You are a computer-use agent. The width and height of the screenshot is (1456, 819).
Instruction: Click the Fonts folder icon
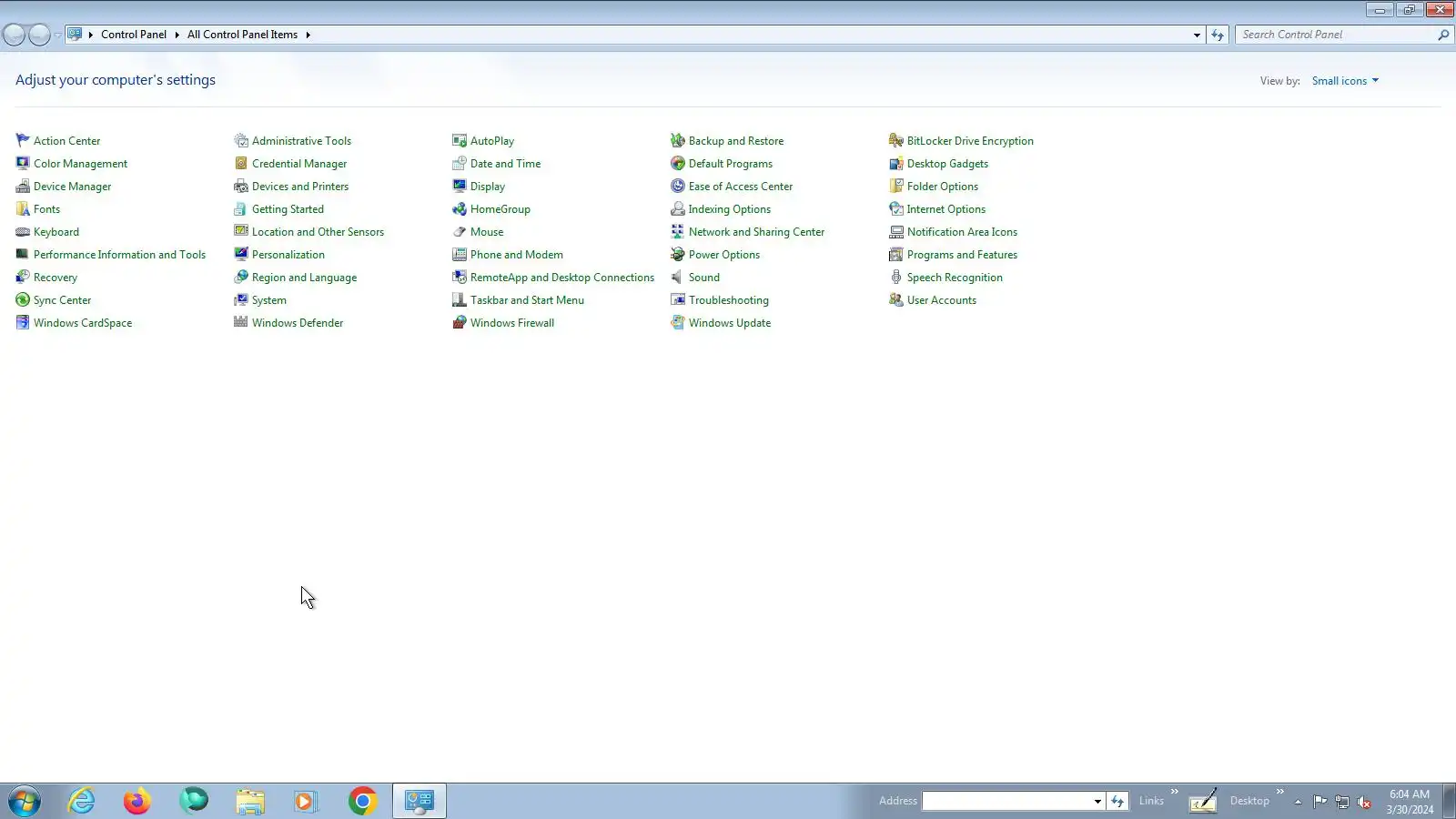pos(23,208)
